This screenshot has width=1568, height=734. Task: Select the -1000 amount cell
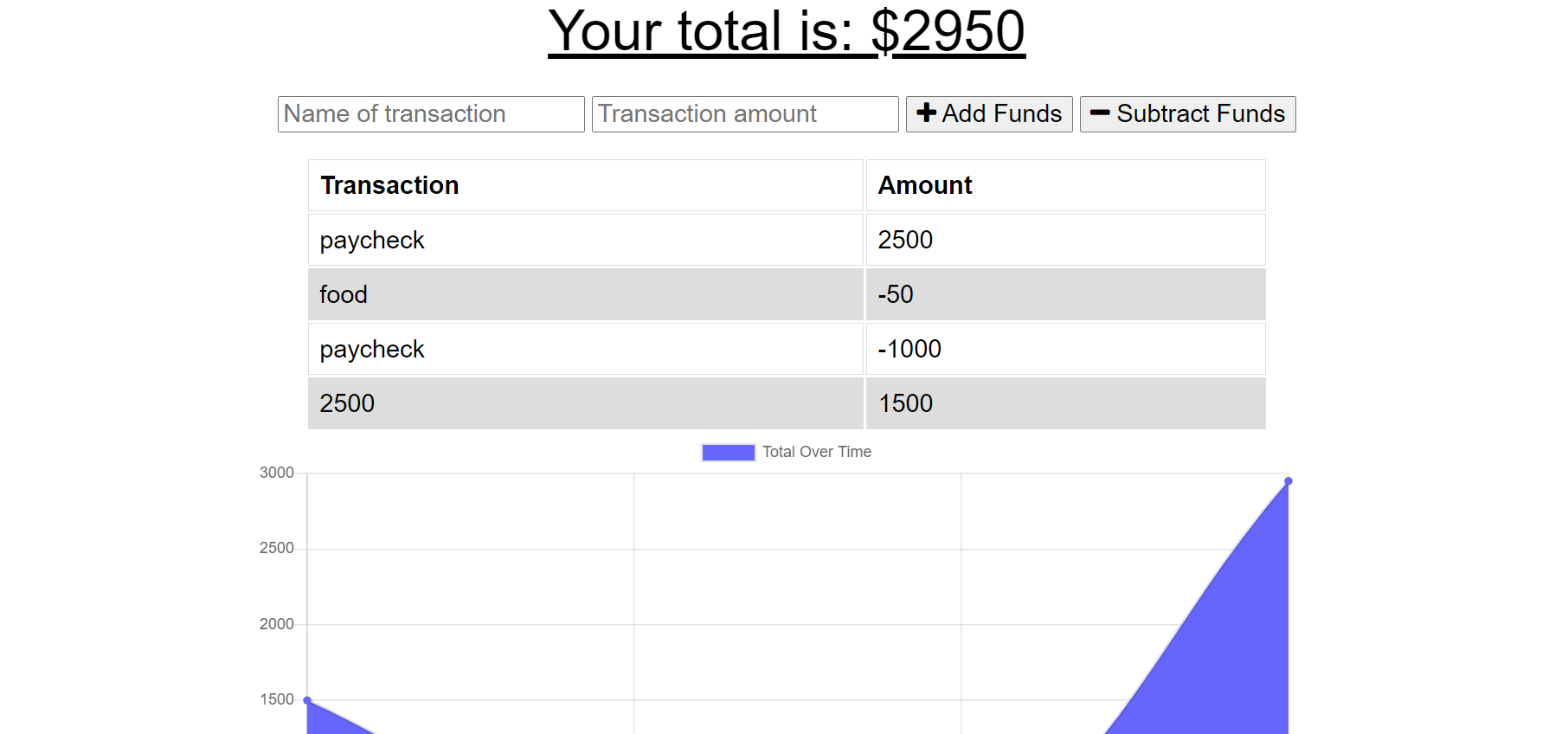[1064, 349]
